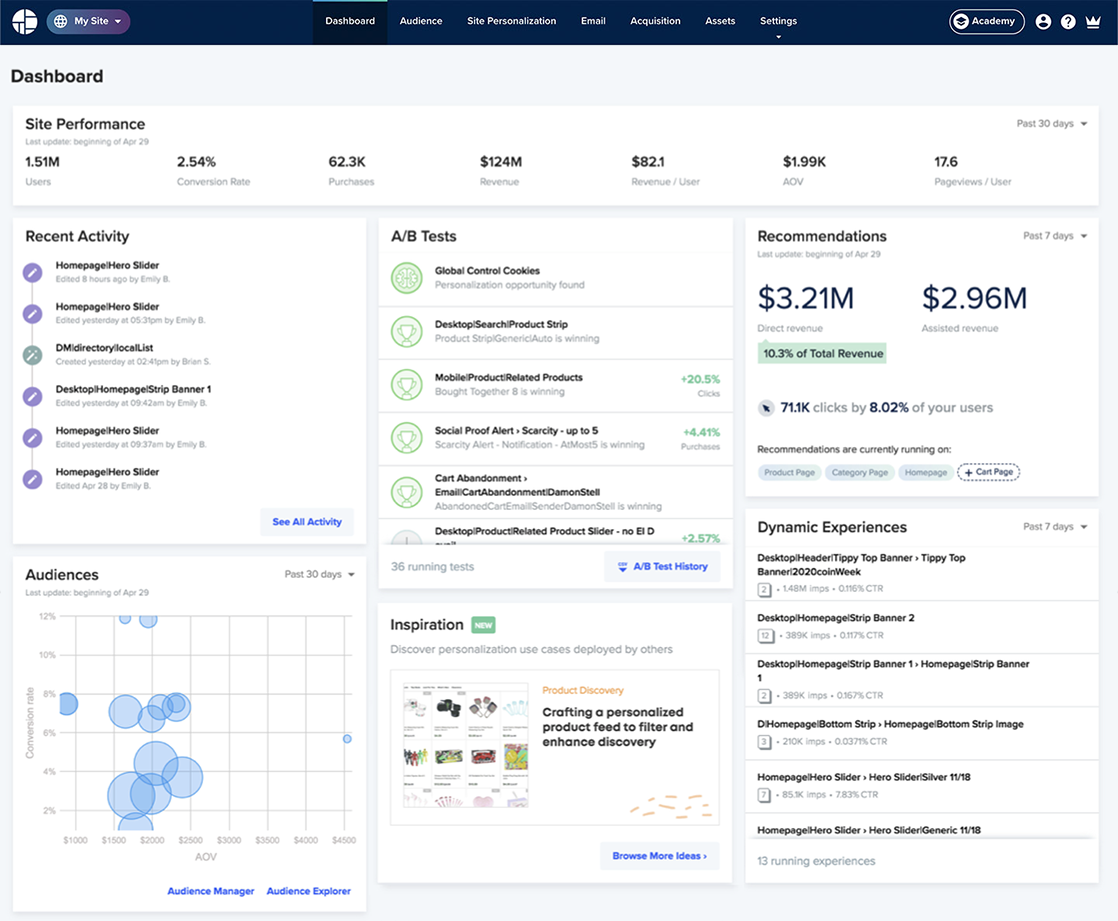The height and width of the screenshot is (921, 1118).
Task: Open the Site Personalization menu
Action: [x=511, y=21]
